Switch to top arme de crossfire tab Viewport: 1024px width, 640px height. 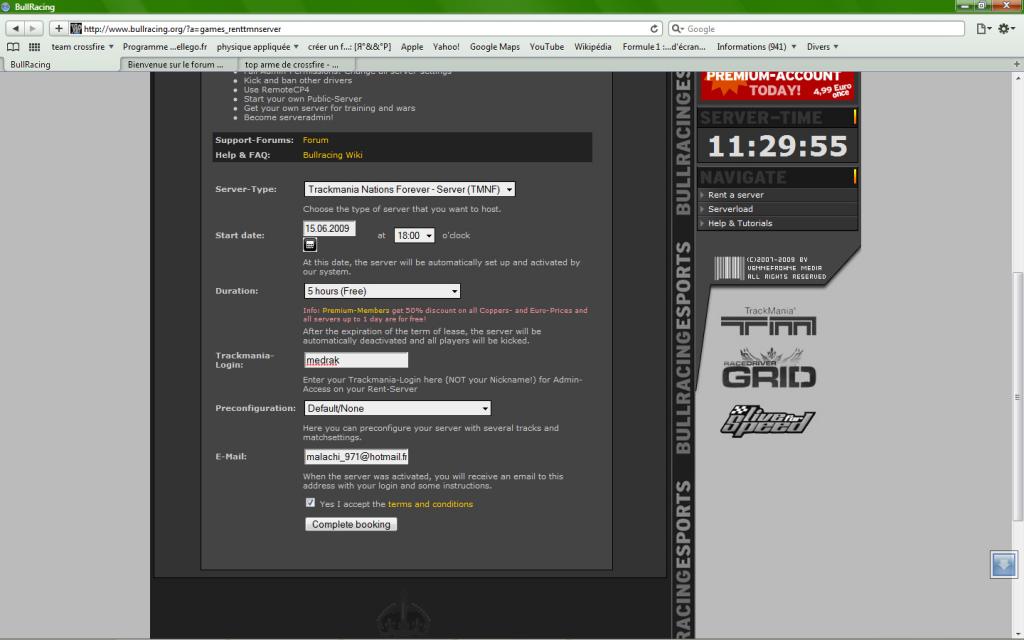[296, 65]
